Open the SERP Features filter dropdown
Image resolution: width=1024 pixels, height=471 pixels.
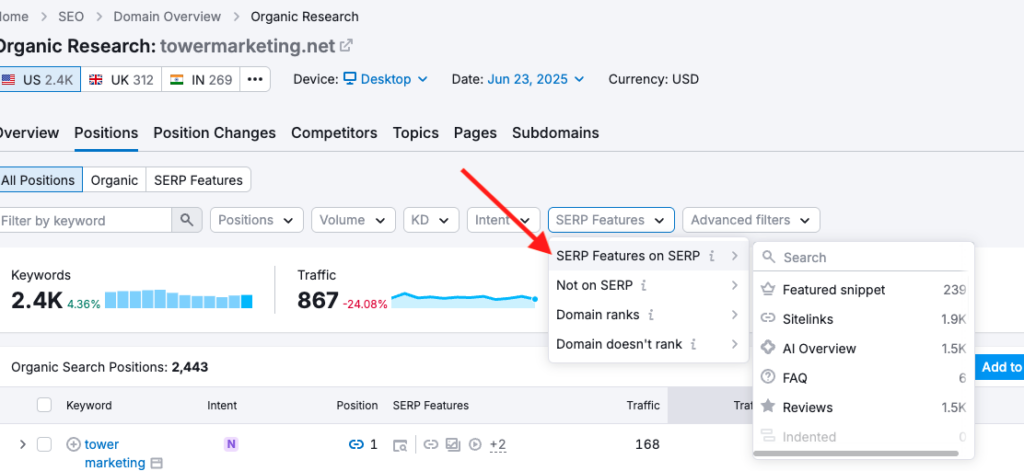coord(611,220)
